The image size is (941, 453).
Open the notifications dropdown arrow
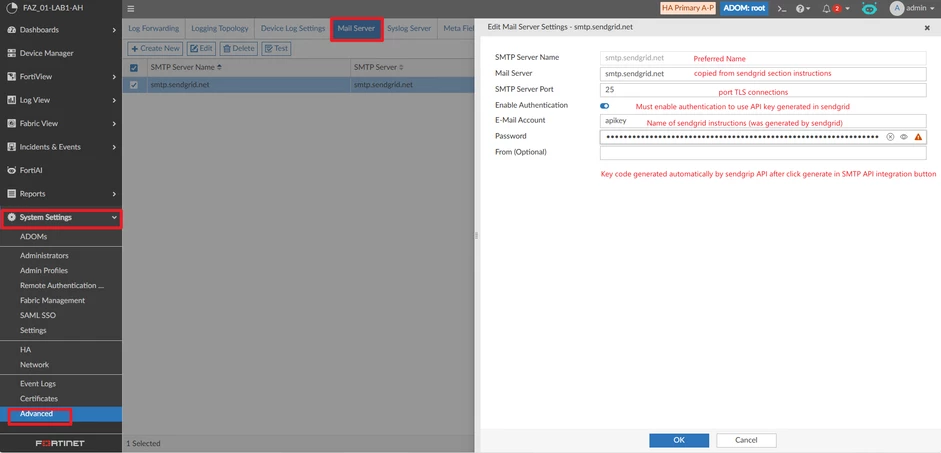tap(847, 9)
